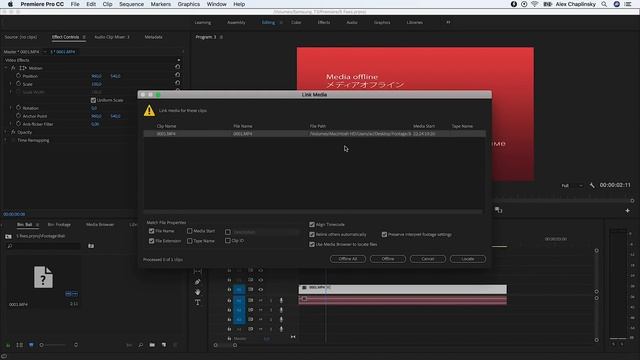Viewport: 640px width, 360px height.
Task: Select the Slip tool above the Pen tool
Action: click(198, 271)
